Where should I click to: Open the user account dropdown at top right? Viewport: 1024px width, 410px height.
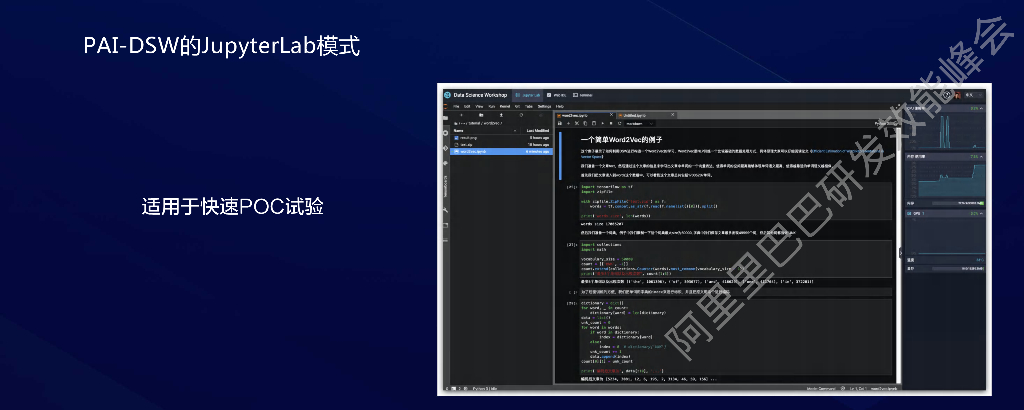pyautogui.click(x=974, y=95)
